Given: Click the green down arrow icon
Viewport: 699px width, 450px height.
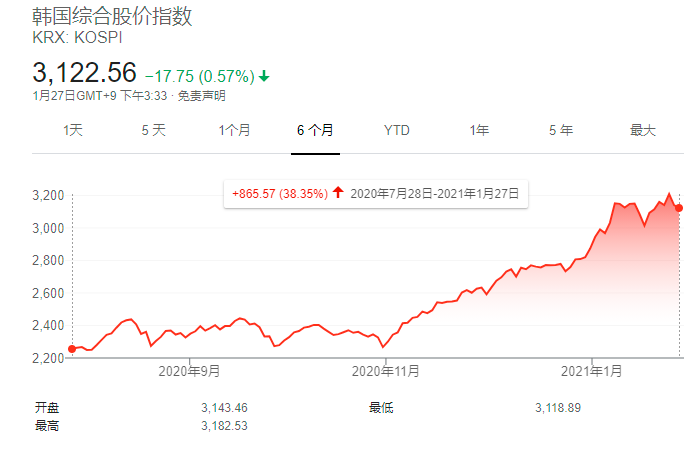Looking at the screenshot, I should coord(264,76).
